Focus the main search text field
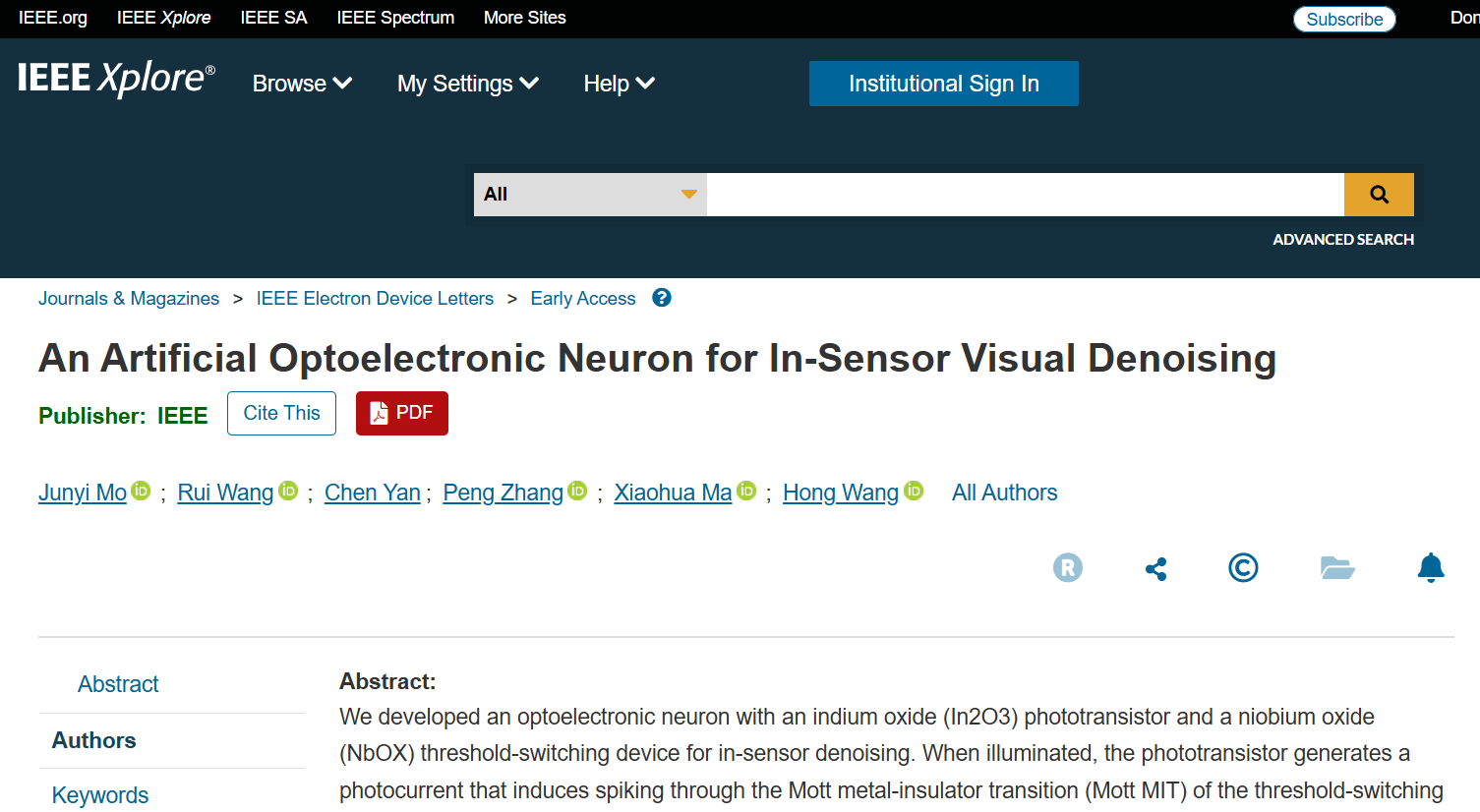Screen dimensions: 1480x812 [1026, 195]
